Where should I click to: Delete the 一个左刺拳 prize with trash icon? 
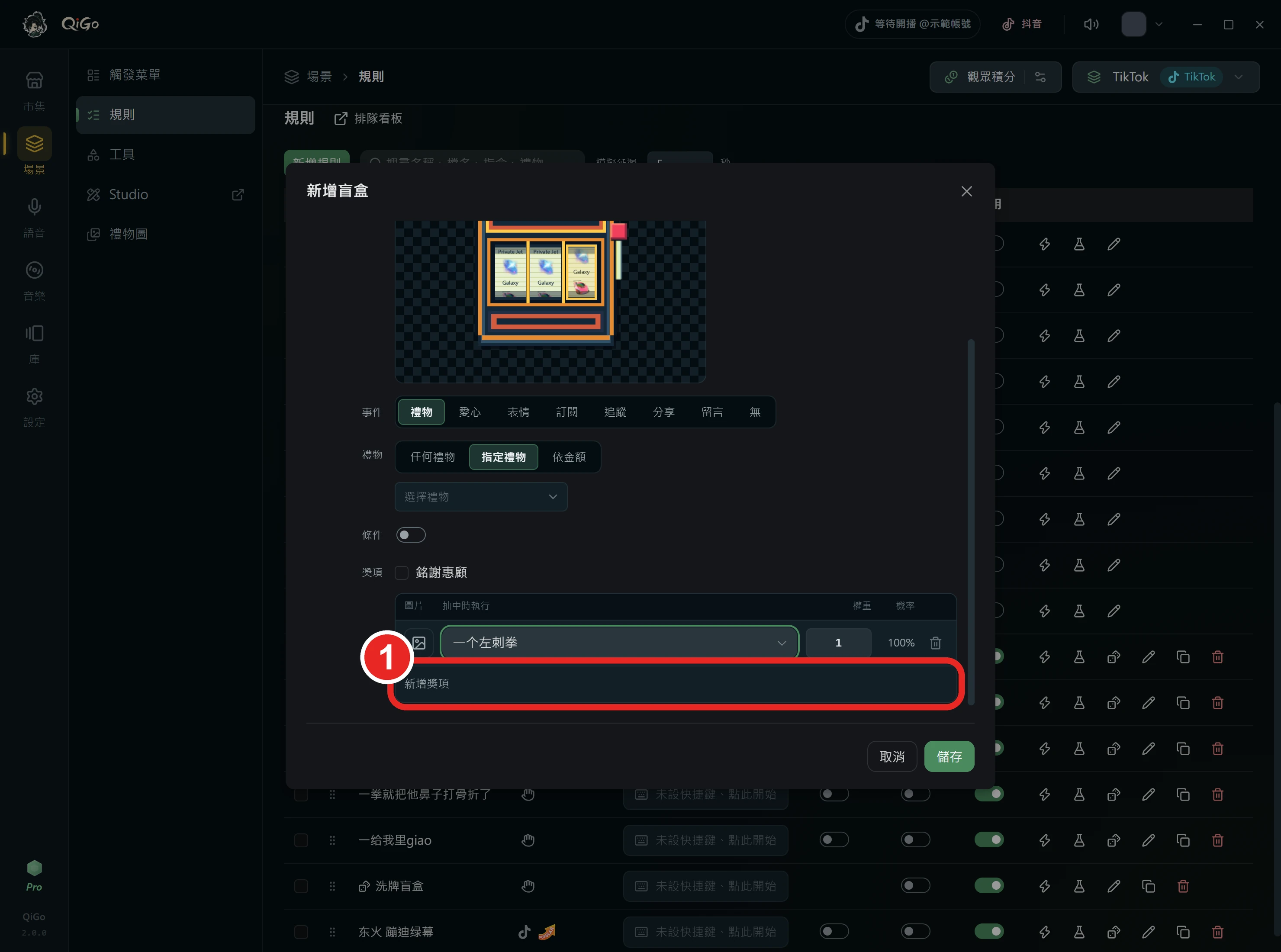click(935, 643)
